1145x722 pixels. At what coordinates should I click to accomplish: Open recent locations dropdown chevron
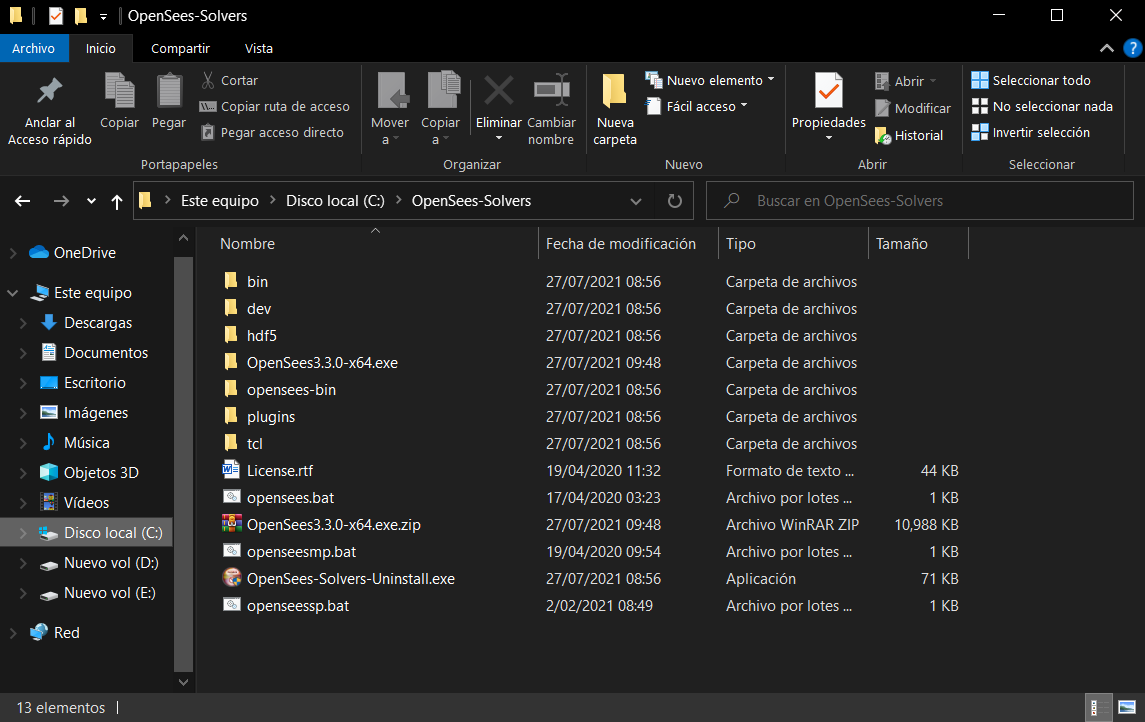click(x=91, y=201)
